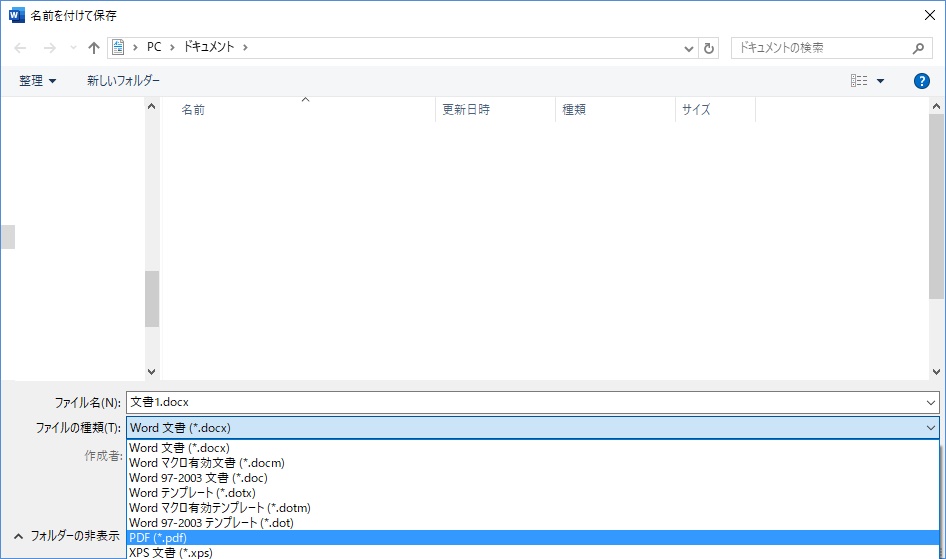Screen dimensions: 946x559
Task: Open the ファイル名 dropdown arrow
Action: (x=930, y=402)
